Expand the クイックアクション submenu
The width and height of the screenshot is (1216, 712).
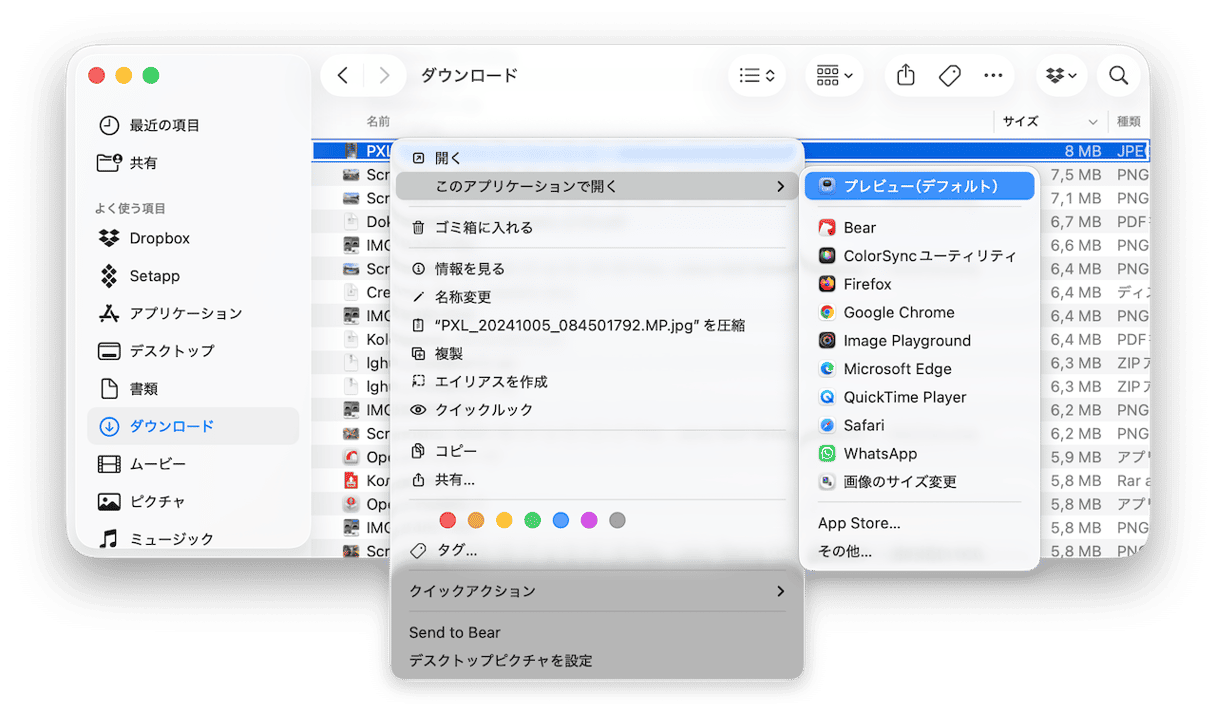tap(597, 591)
